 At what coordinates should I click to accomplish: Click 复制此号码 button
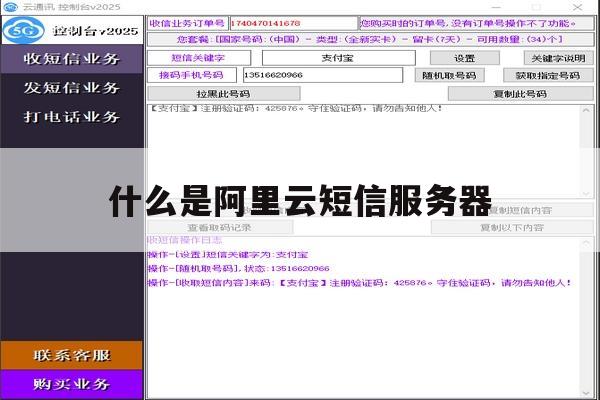click(x=521, y=93)
